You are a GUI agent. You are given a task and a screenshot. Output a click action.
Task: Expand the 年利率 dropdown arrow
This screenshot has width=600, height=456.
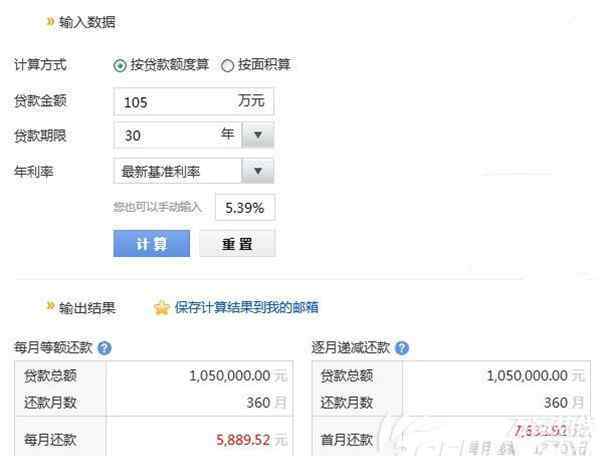(258, 171)
